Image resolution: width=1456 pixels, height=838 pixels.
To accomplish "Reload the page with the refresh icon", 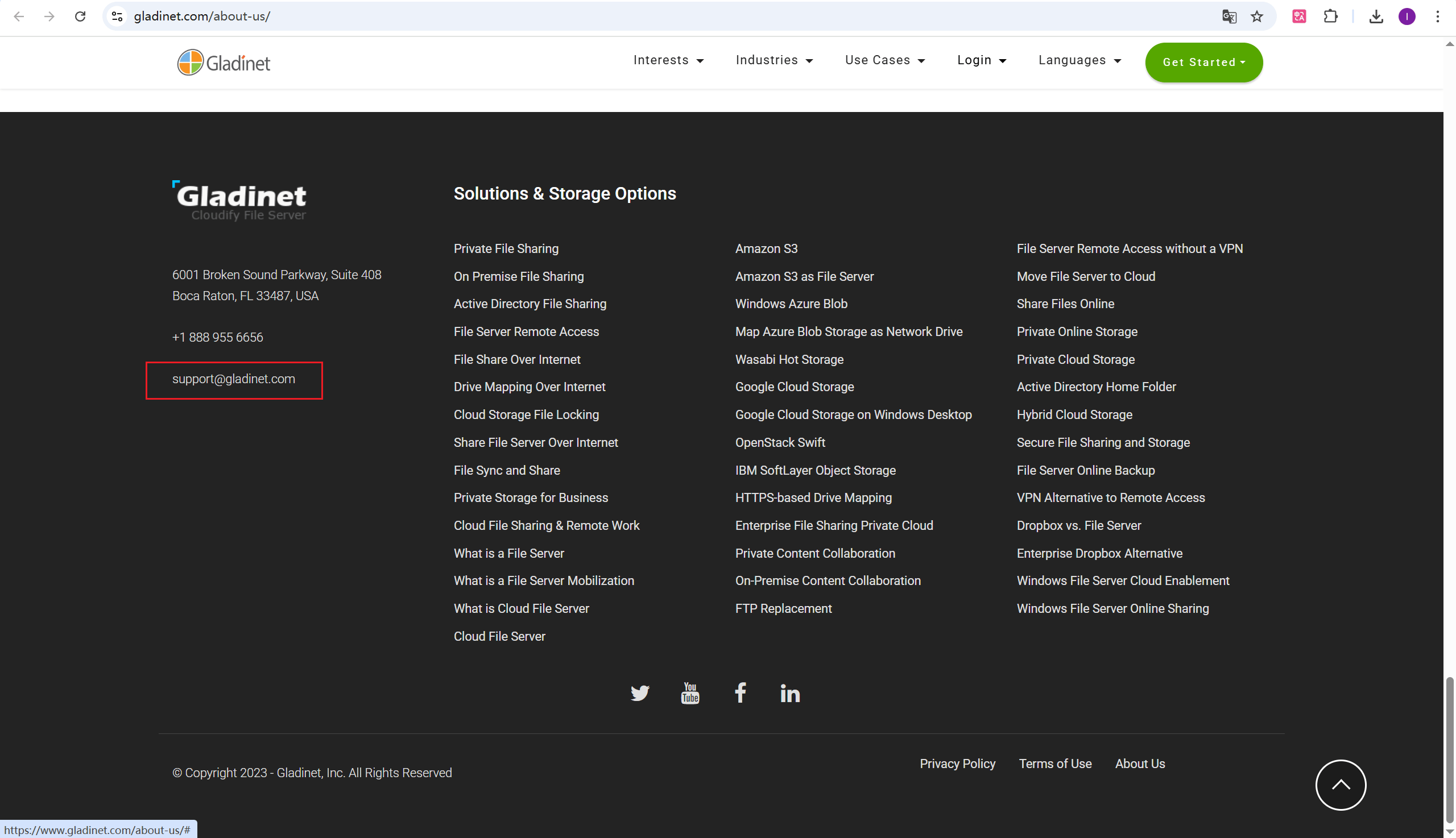I will 80,16.
